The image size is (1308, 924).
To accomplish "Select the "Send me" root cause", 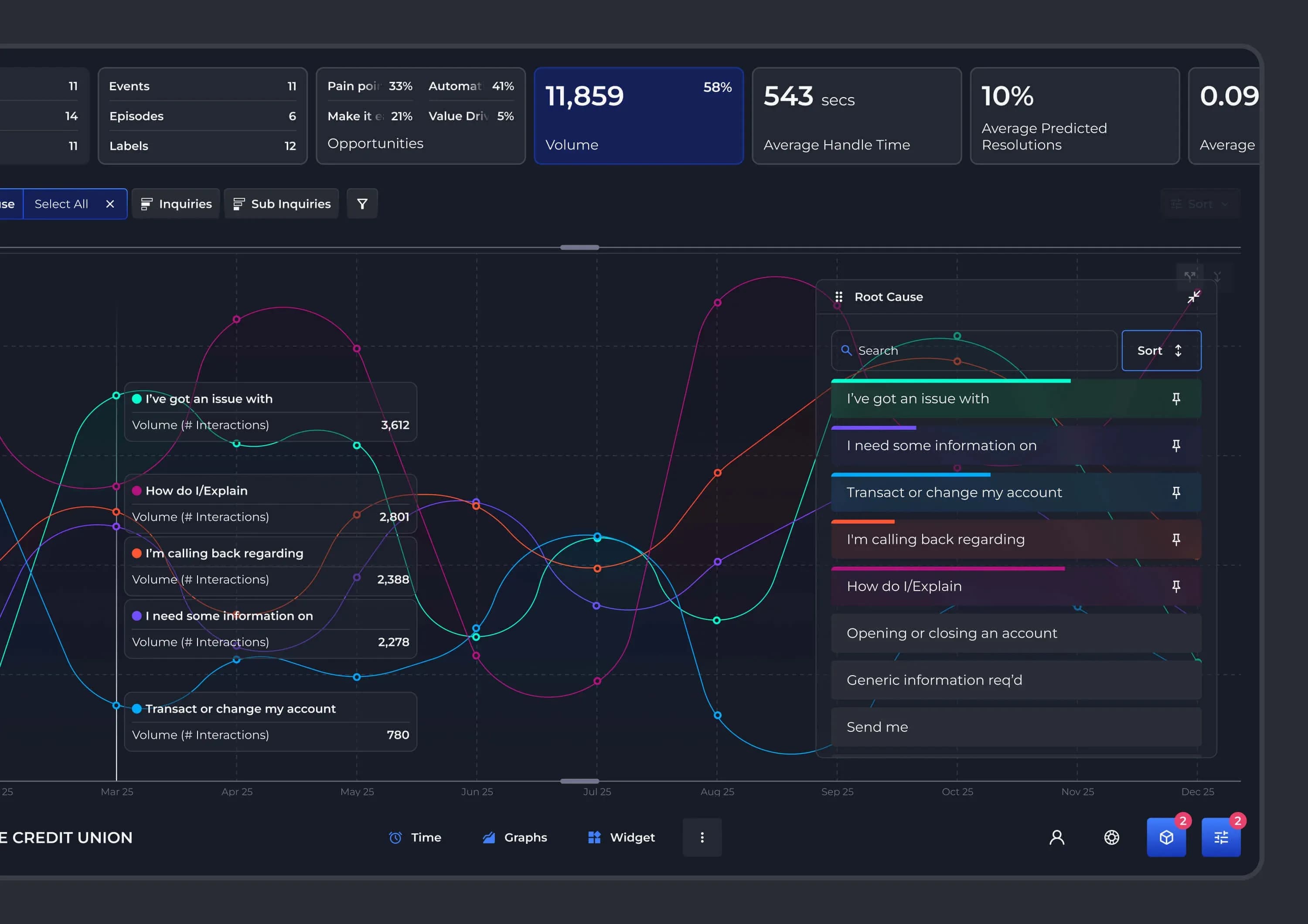I will [1016, 727].
